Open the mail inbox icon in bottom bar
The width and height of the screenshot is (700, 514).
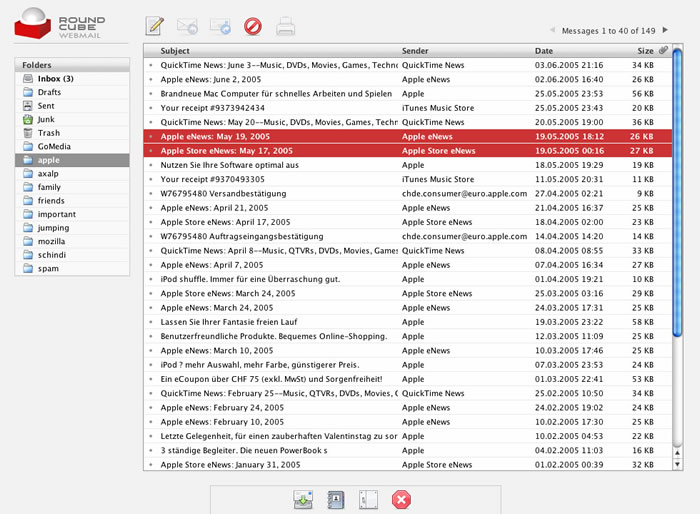[303, 500]
